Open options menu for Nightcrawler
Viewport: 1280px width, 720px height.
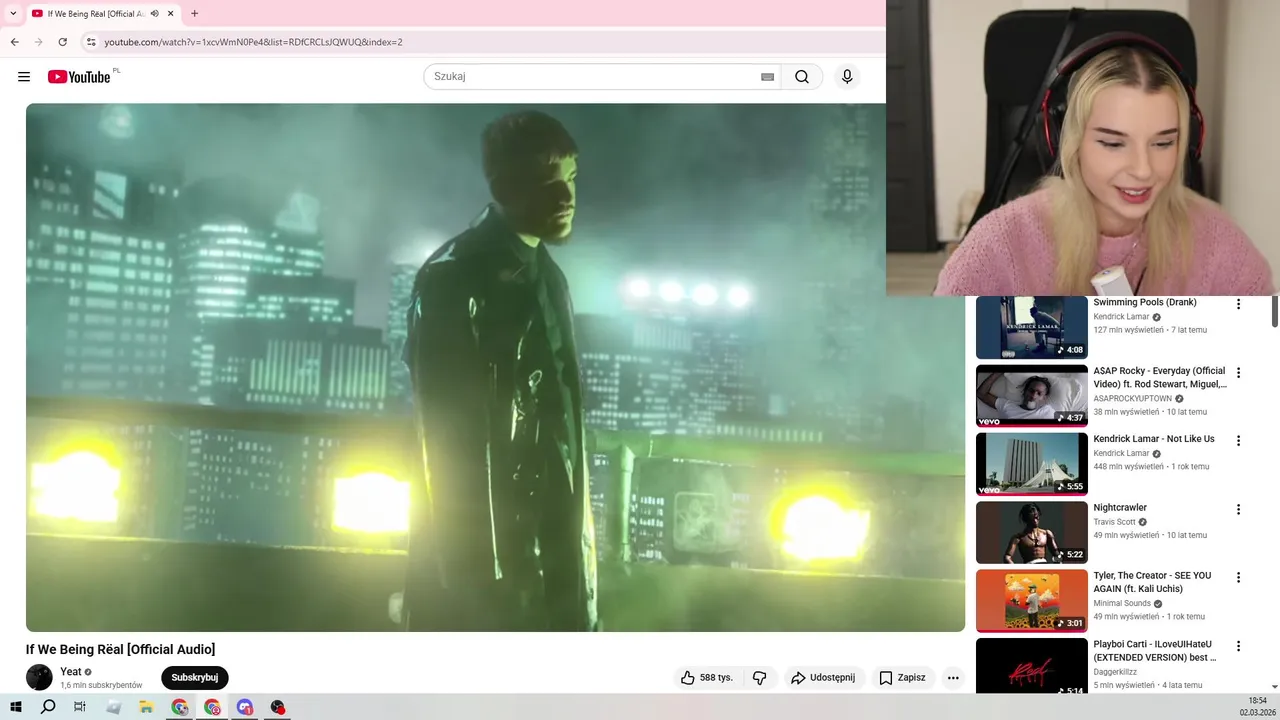point(1238,509)
